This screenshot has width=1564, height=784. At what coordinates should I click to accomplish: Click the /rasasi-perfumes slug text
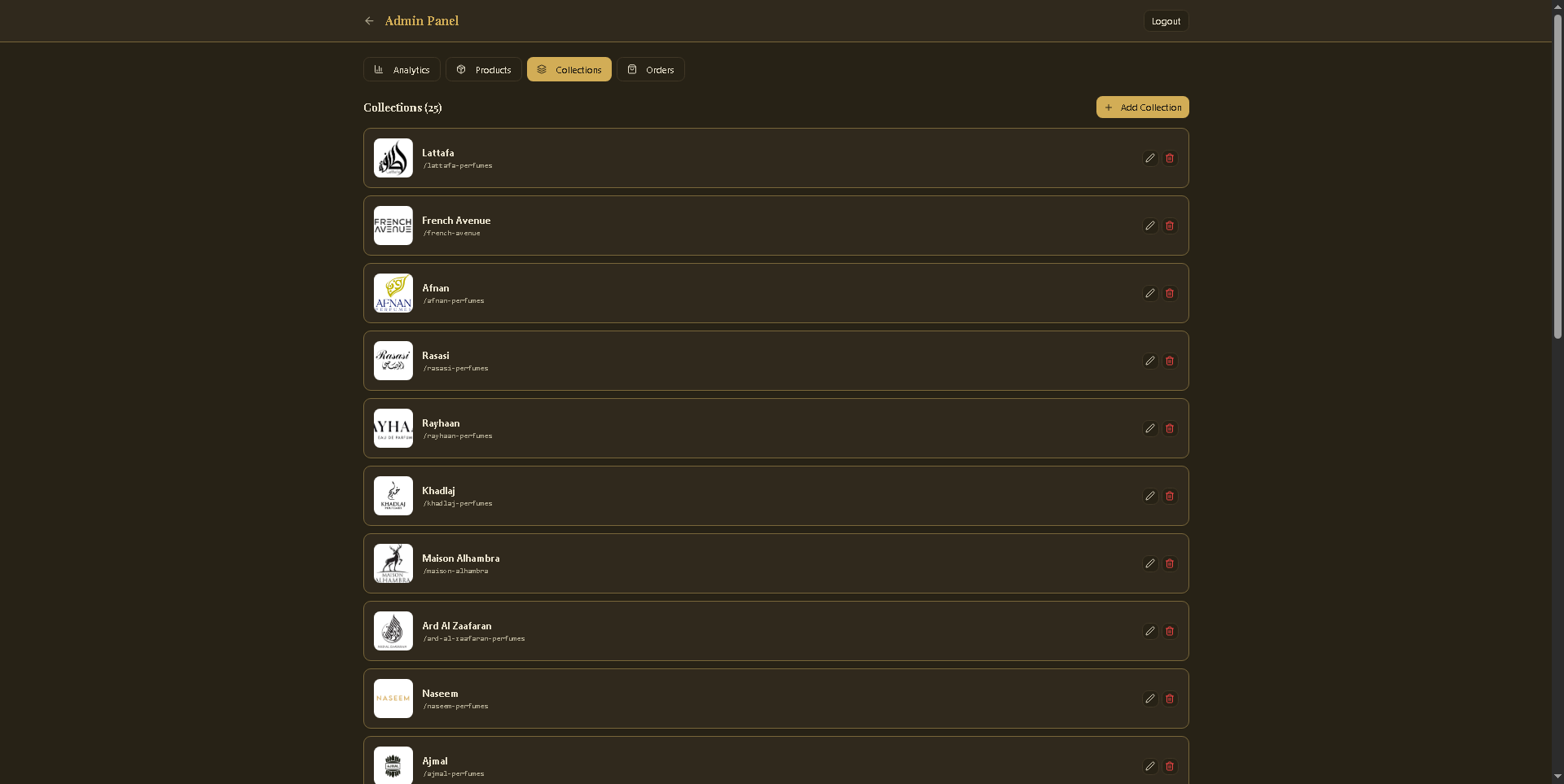click(455, 369)
